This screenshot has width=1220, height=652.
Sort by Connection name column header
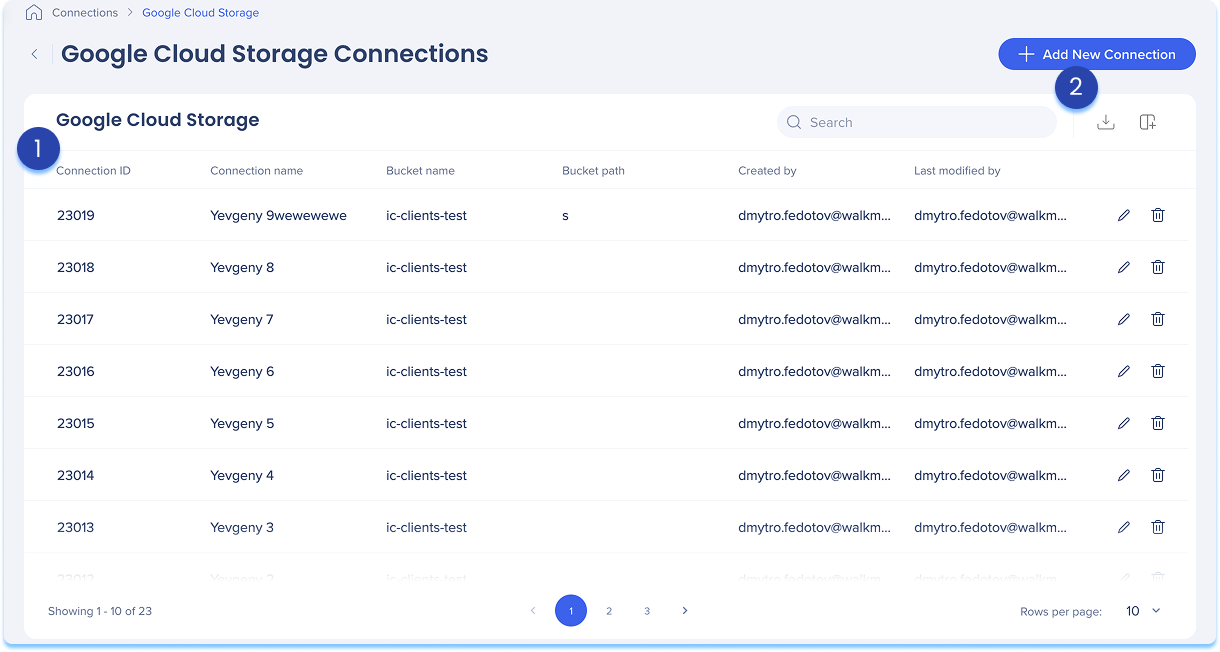257,171
